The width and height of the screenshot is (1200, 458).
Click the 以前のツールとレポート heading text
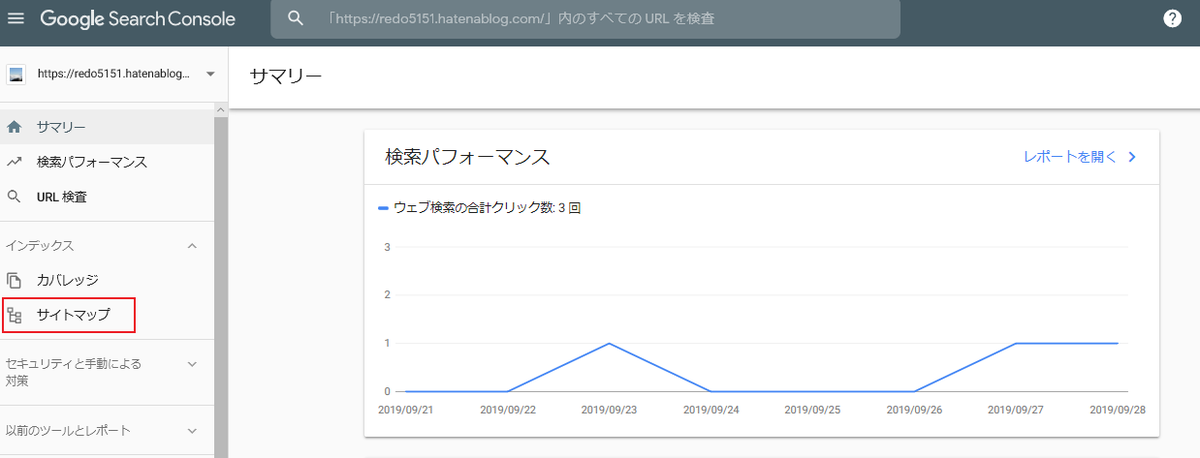pos(68,431)
